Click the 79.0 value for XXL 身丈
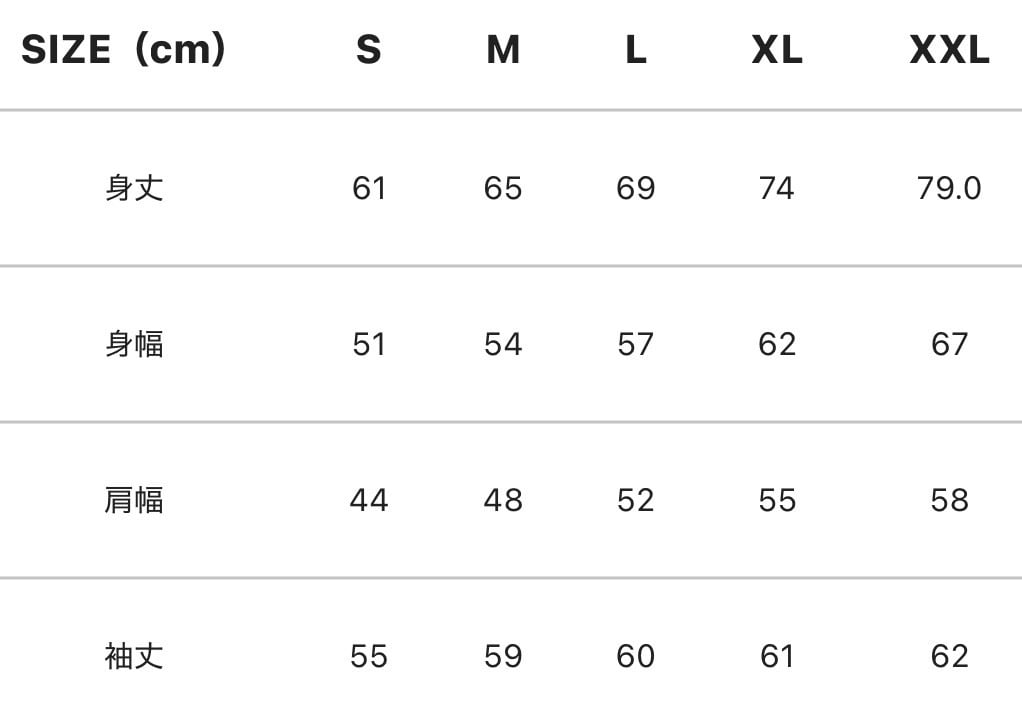The image size is (1022, 722). pos(949,188)
